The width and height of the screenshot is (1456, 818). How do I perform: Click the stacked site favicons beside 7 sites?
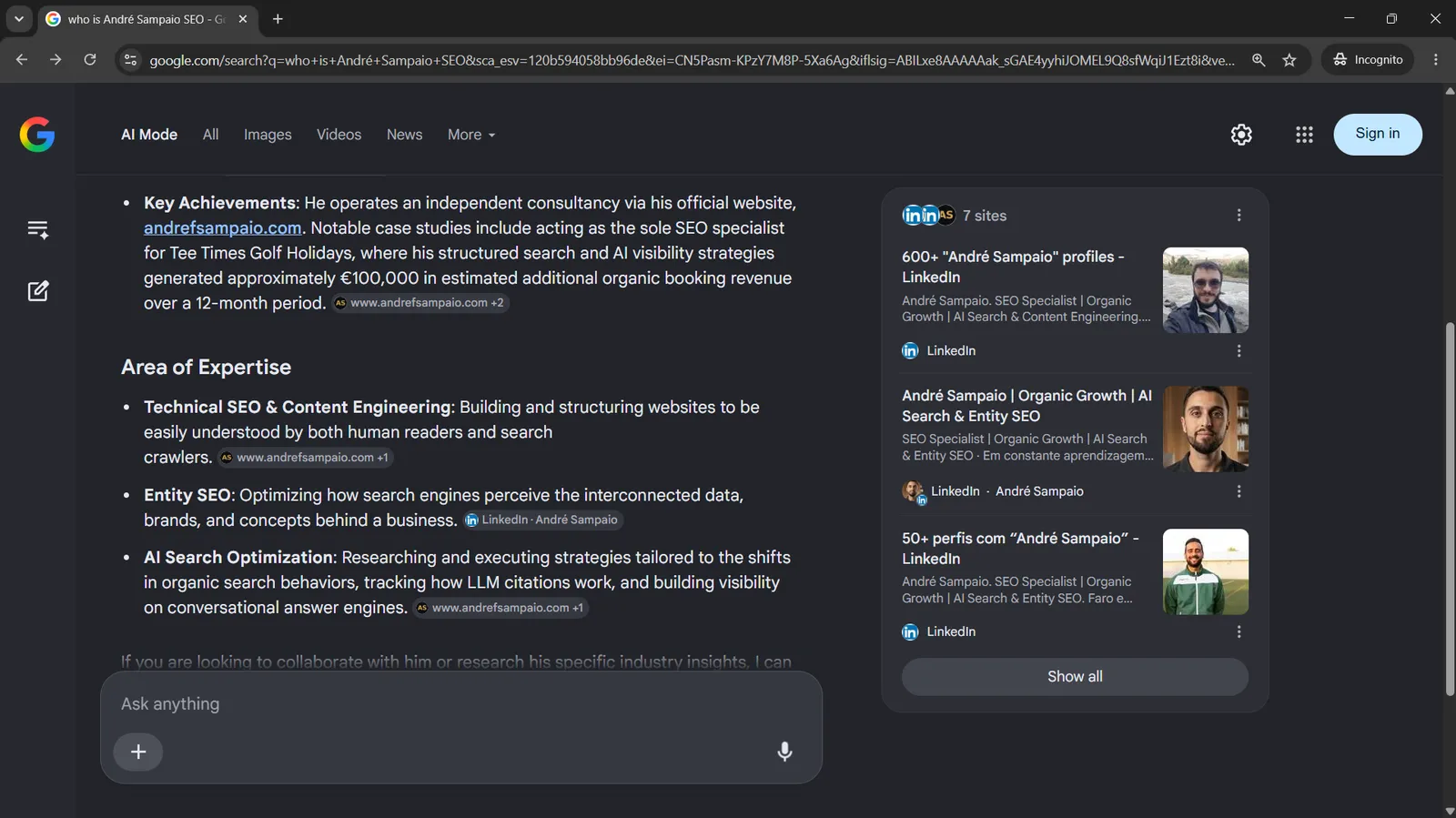(x=928, y=216)
